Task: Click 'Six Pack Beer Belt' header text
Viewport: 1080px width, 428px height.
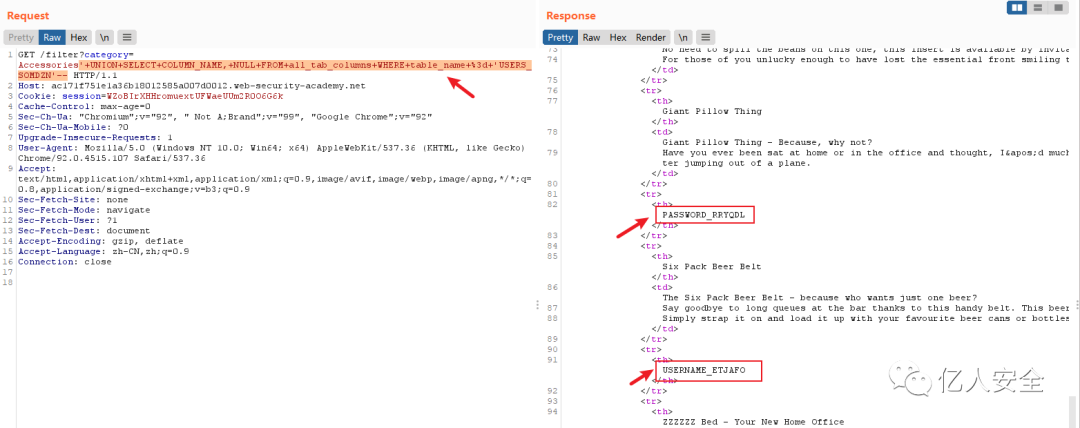Action: click(712, 265)
